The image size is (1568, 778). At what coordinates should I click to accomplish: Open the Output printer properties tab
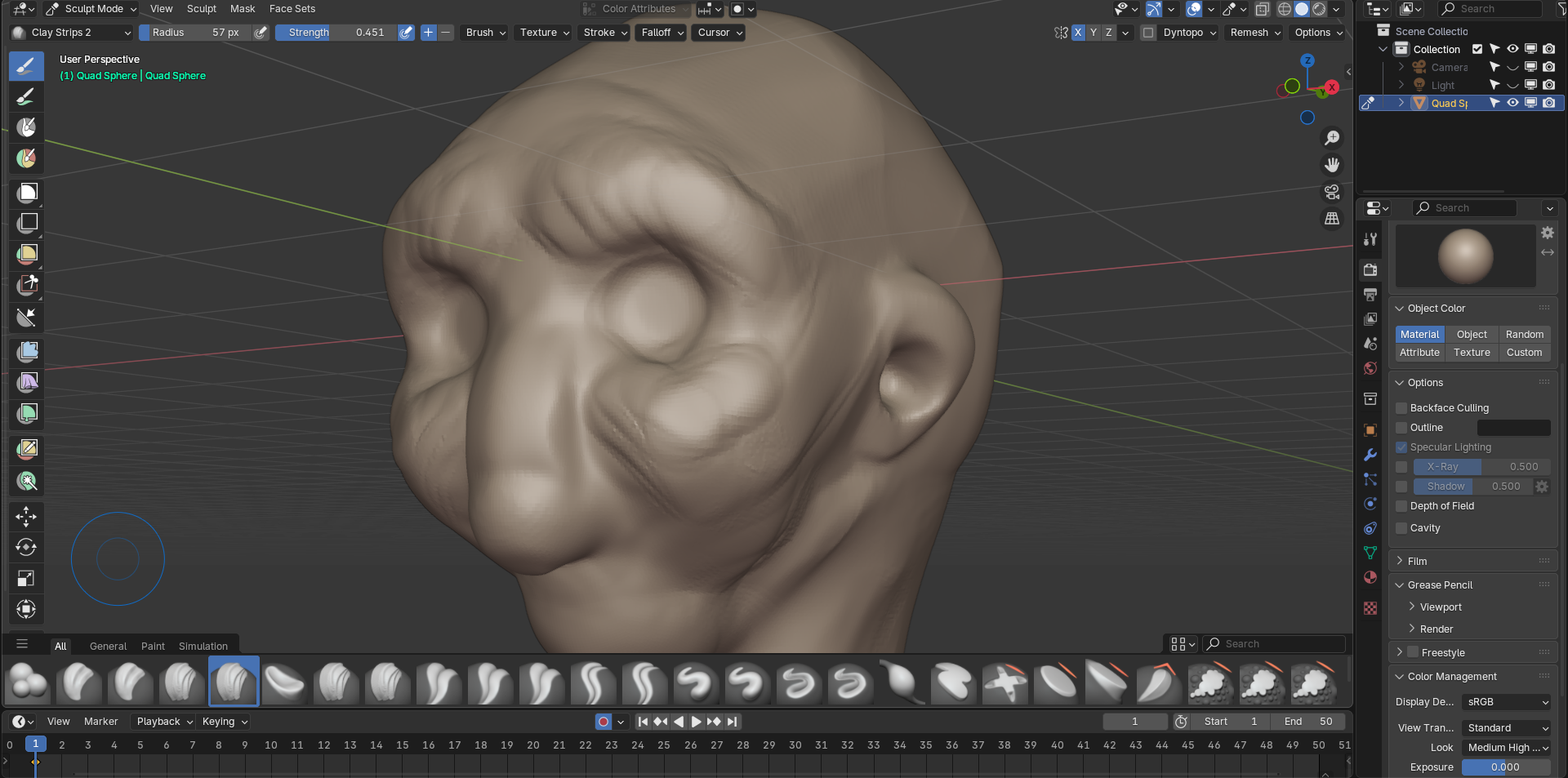tap(1370, 295)
